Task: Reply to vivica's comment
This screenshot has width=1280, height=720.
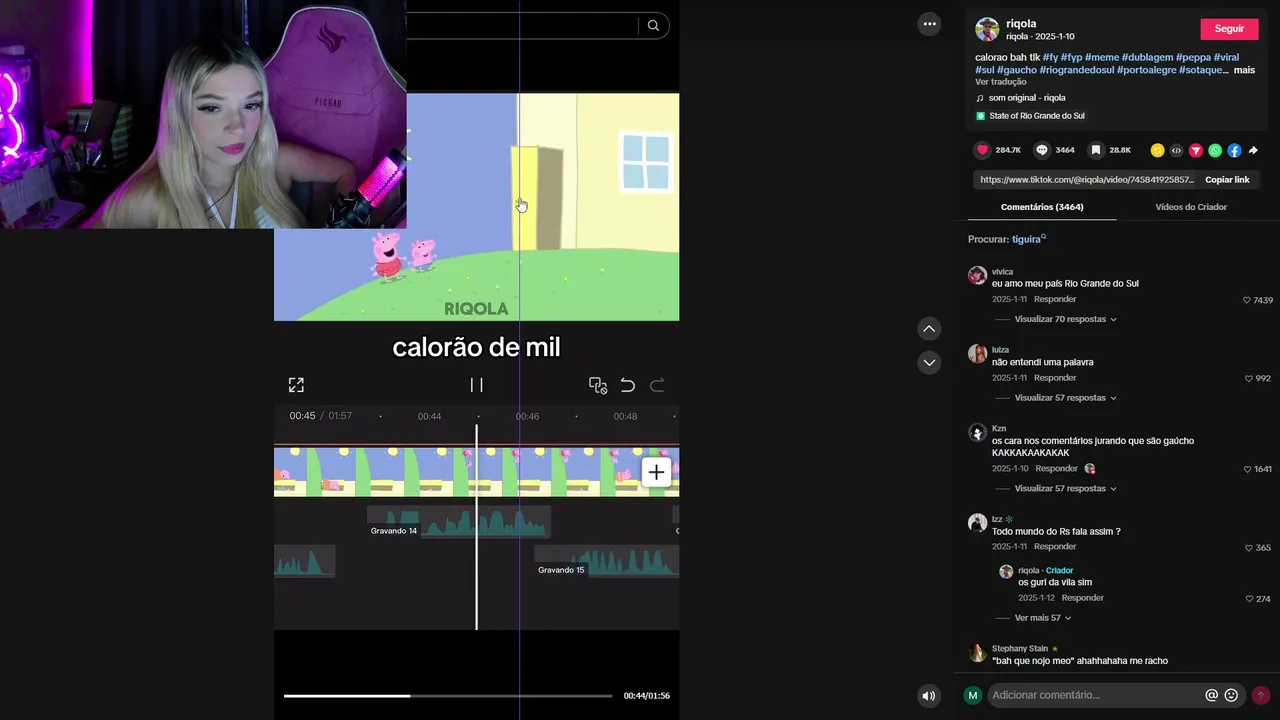Action: tap(1055, 300)
